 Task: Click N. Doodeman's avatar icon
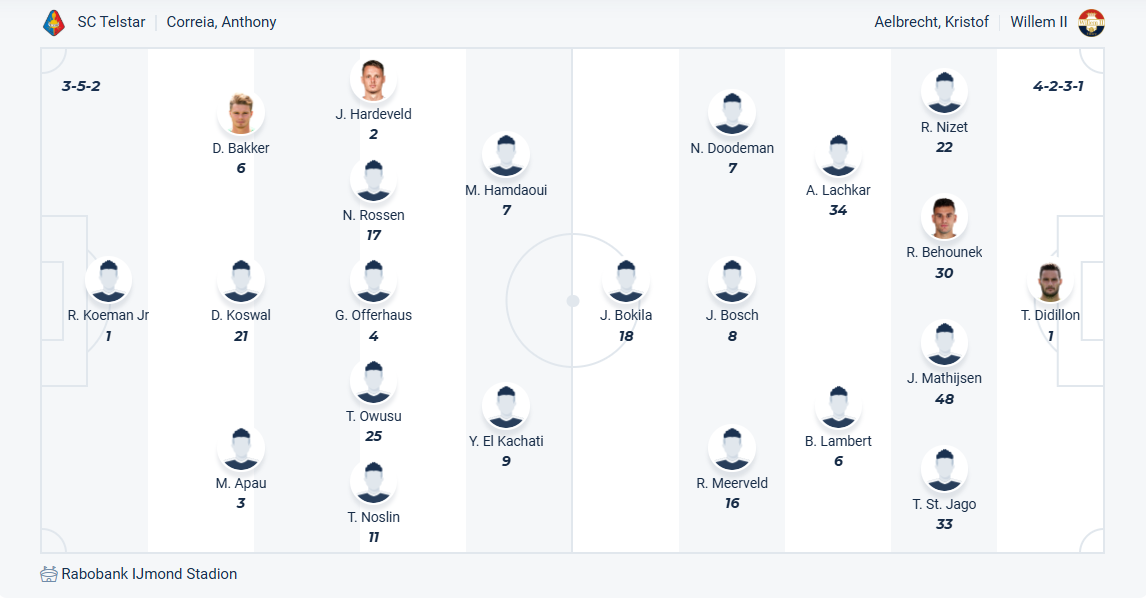[x=732, y=114]
